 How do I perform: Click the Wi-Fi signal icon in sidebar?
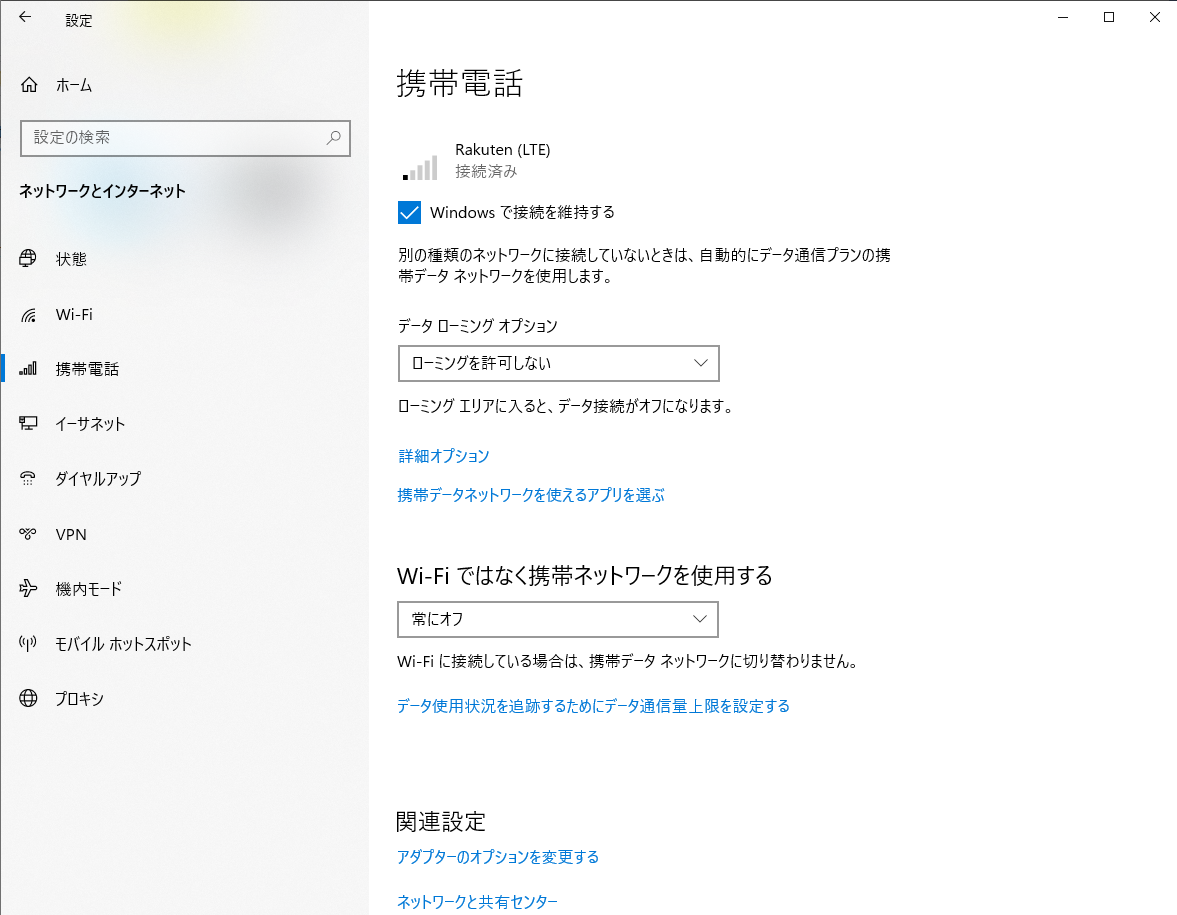point(28,315)
